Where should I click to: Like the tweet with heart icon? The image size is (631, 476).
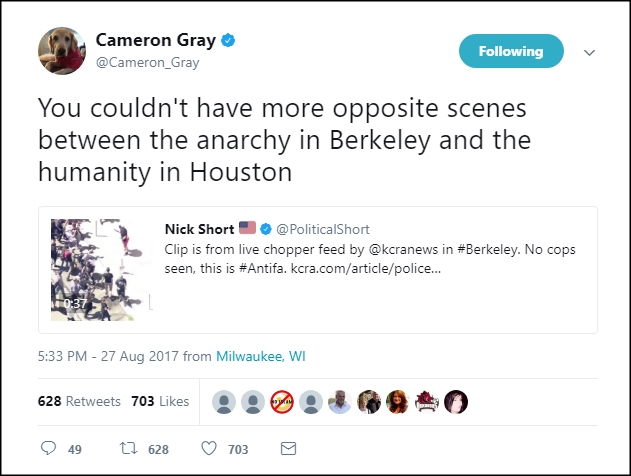point(209,448)
